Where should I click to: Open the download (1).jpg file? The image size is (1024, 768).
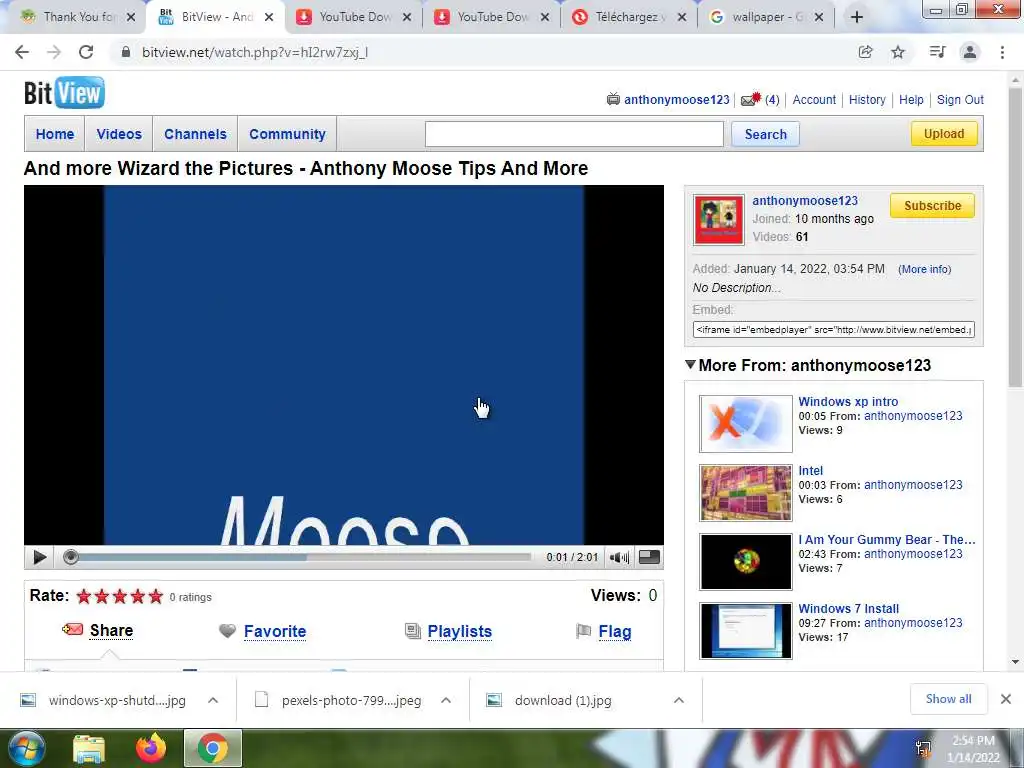tap(563, 700)
